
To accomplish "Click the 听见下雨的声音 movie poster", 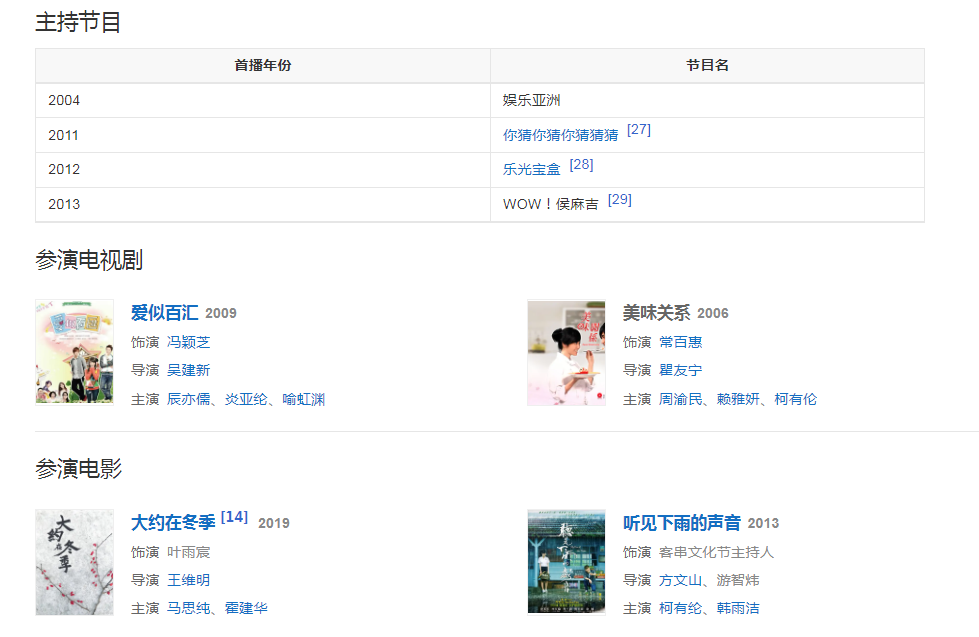I will click(566, 561).
